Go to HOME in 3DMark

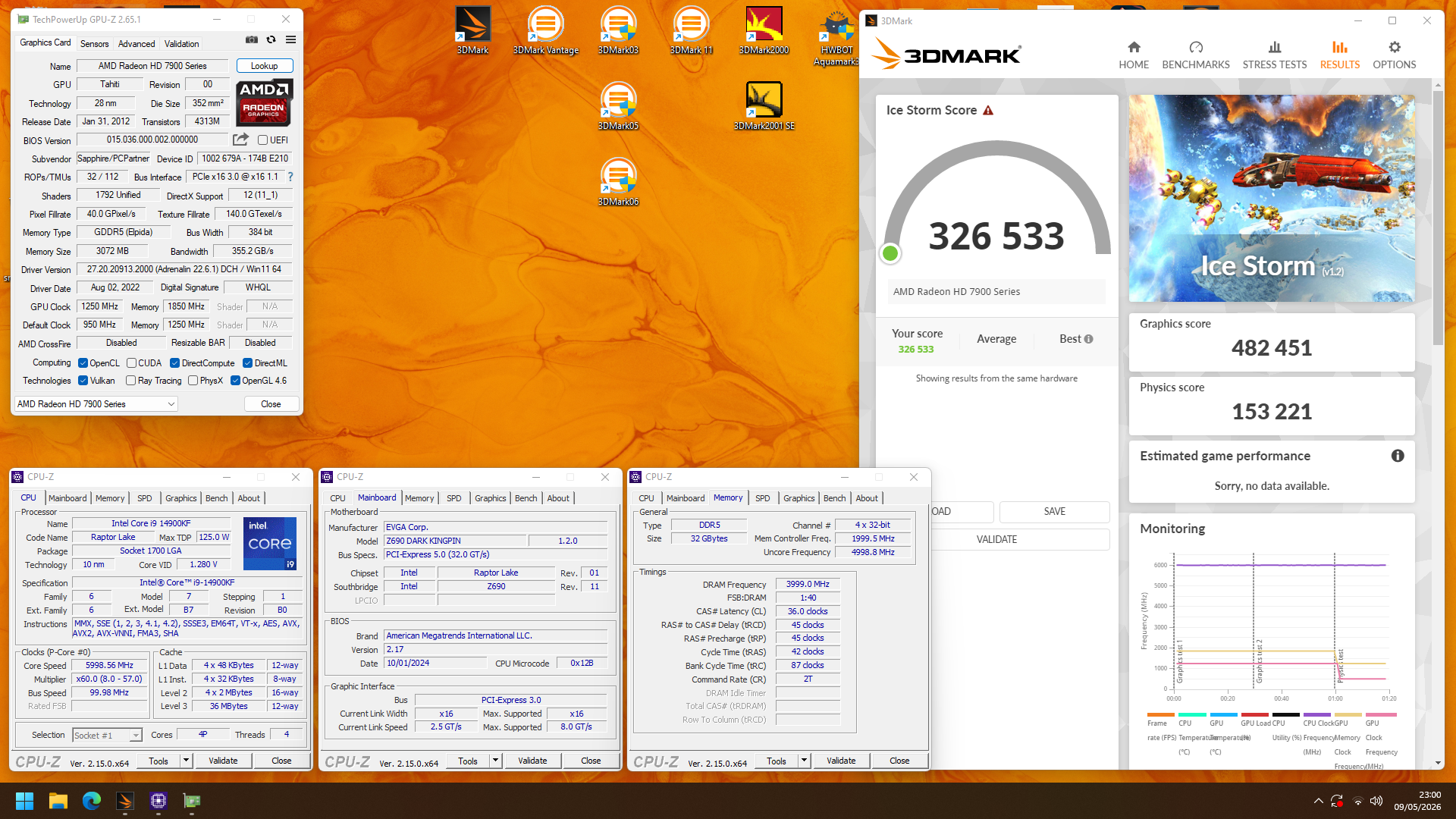pyautogui.click(x=1134, y=55)
